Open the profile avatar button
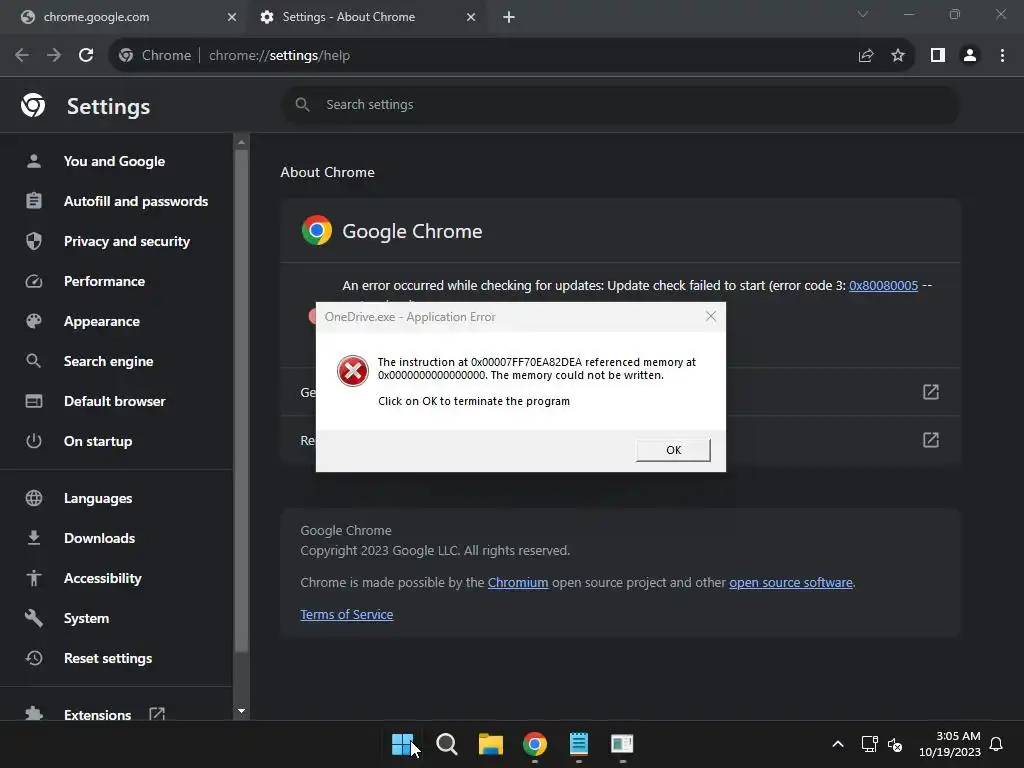 click(x=970, y=56)
